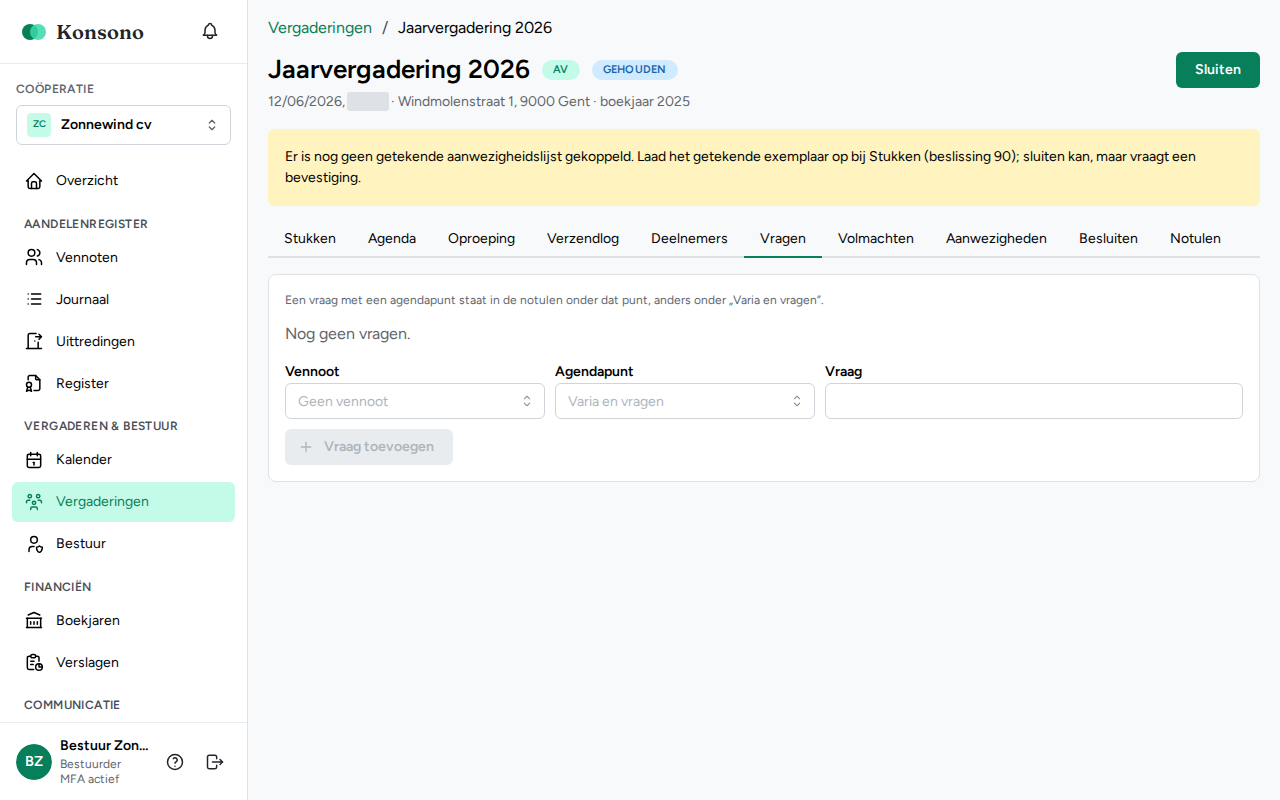
Task: Click the AV badge
Action: 561,70
